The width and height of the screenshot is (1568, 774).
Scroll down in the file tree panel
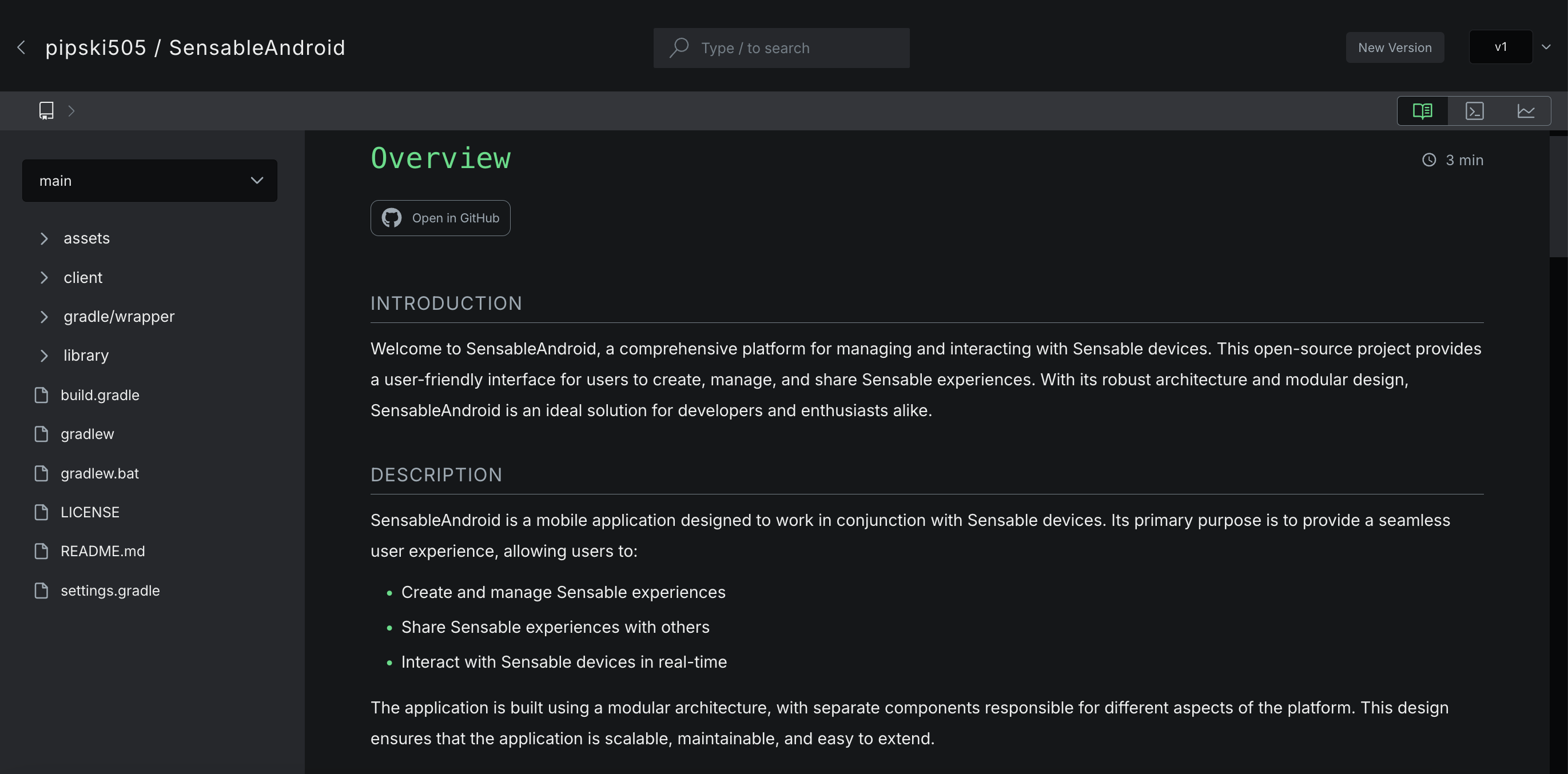pyautogui.click(x=154, y=691)
